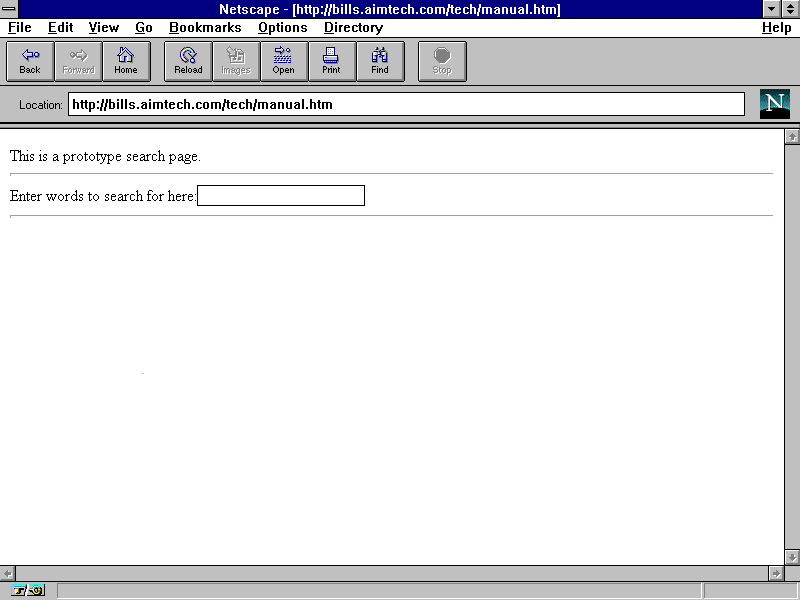Image resolution: width=800 pixels, height=600 pixels.
Task: Open the File menu
Action: pos(20,28)
